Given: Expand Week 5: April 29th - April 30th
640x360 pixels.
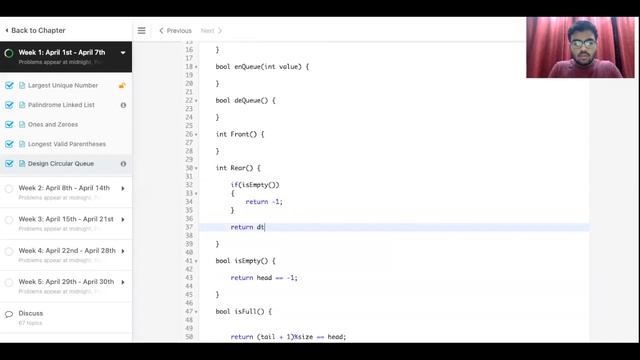Looking at the screenshot, I should click(x=123, y=282).
